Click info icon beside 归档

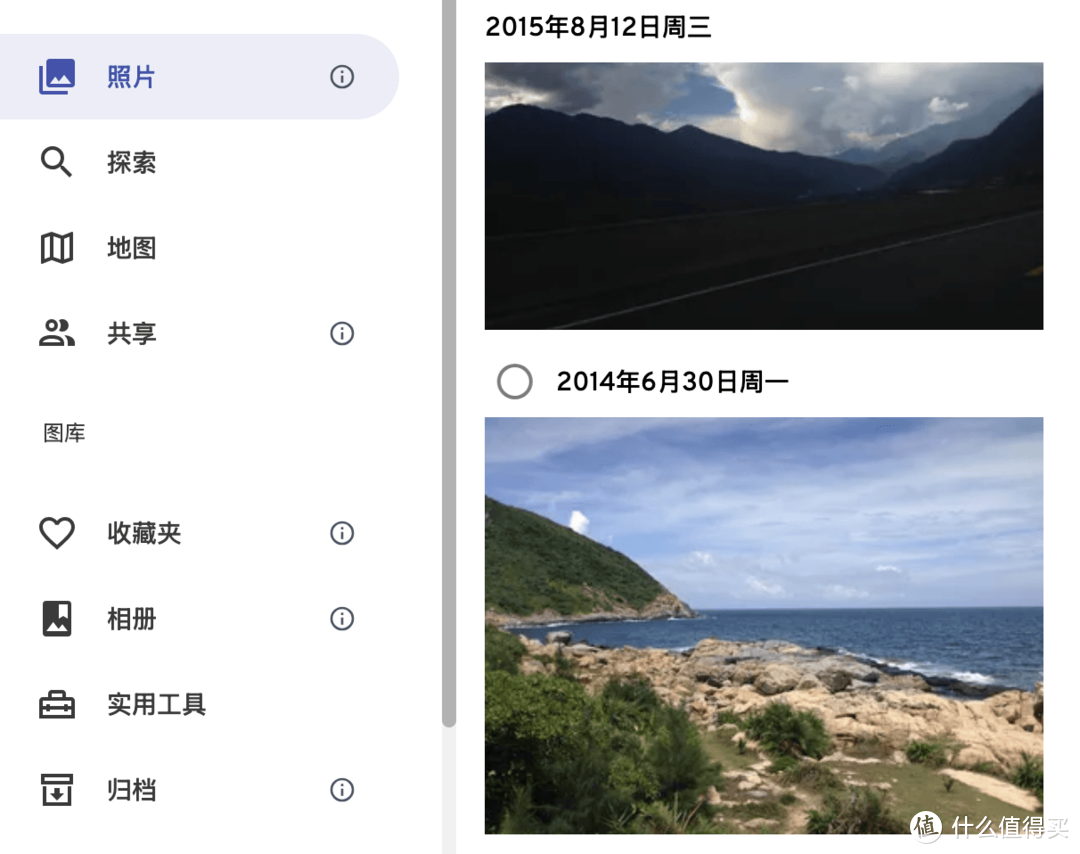342,790
